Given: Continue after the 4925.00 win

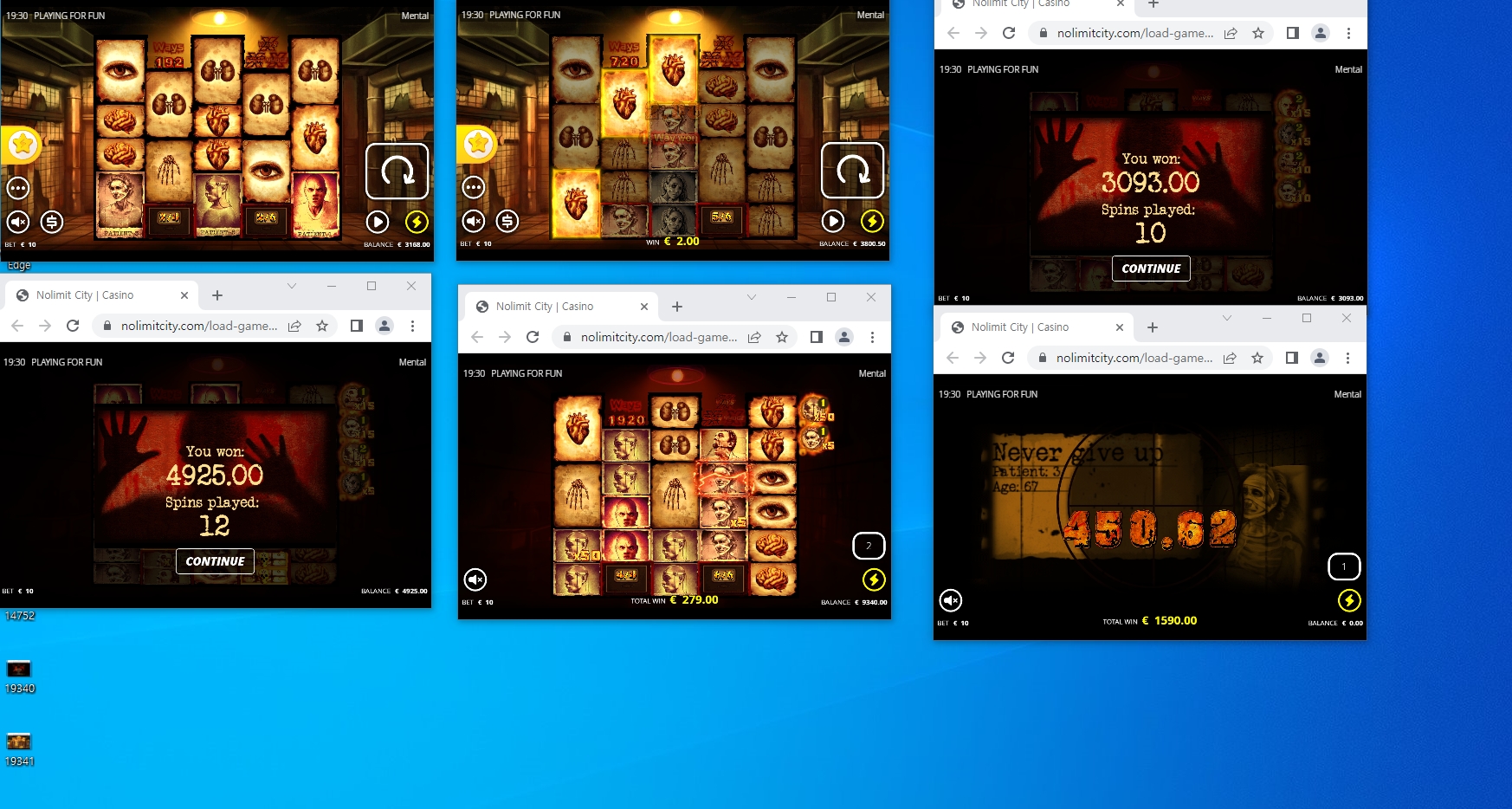Looking at the screenshot, I should point(216,561).
